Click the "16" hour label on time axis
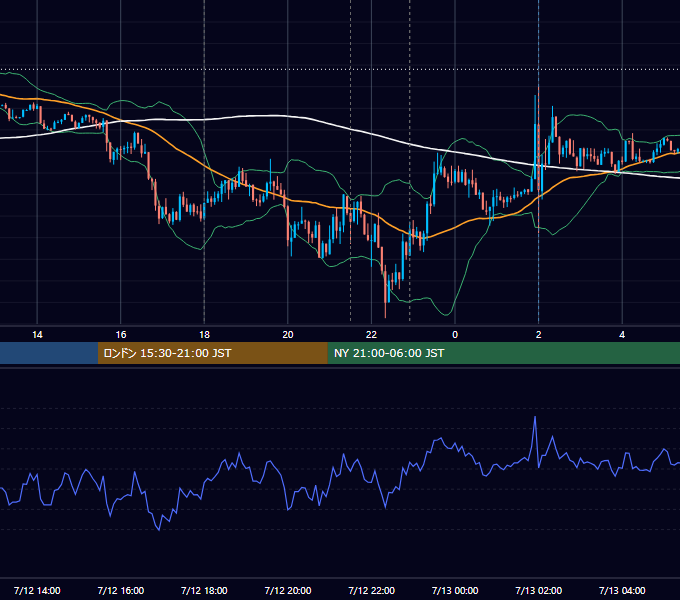Viewport: 680px width, 600px height. [121, 335]
